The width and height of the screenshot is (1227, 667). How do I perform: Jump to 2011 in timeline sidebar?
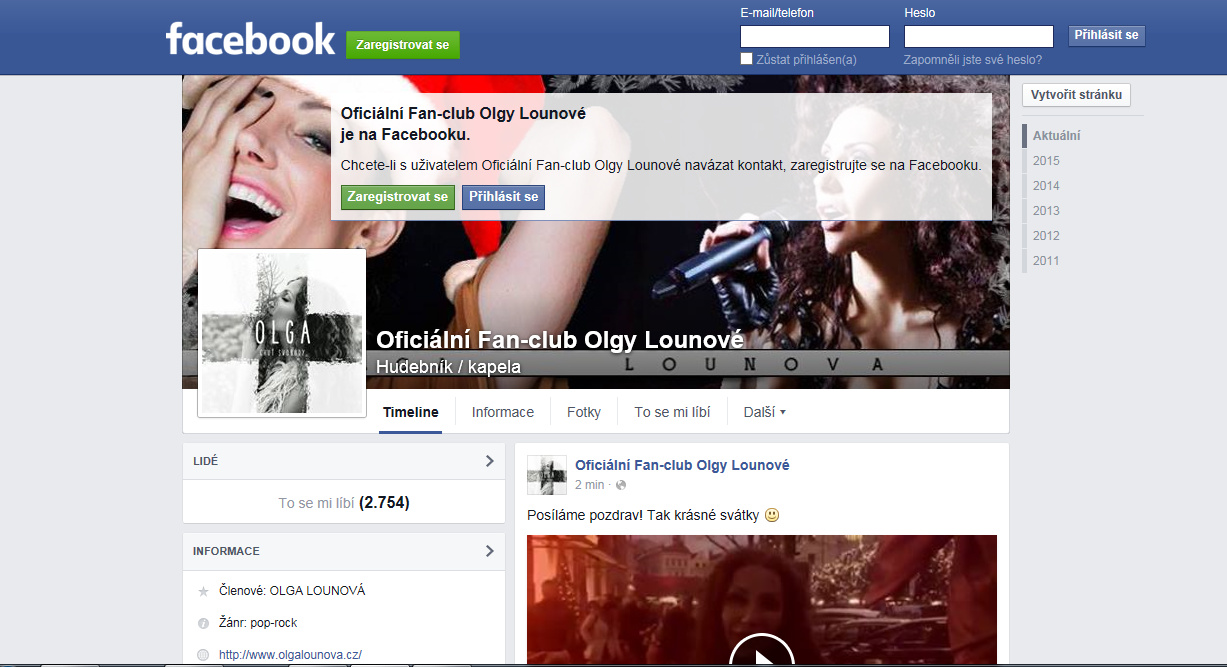pyautogui.click(x=1046, y=261)
